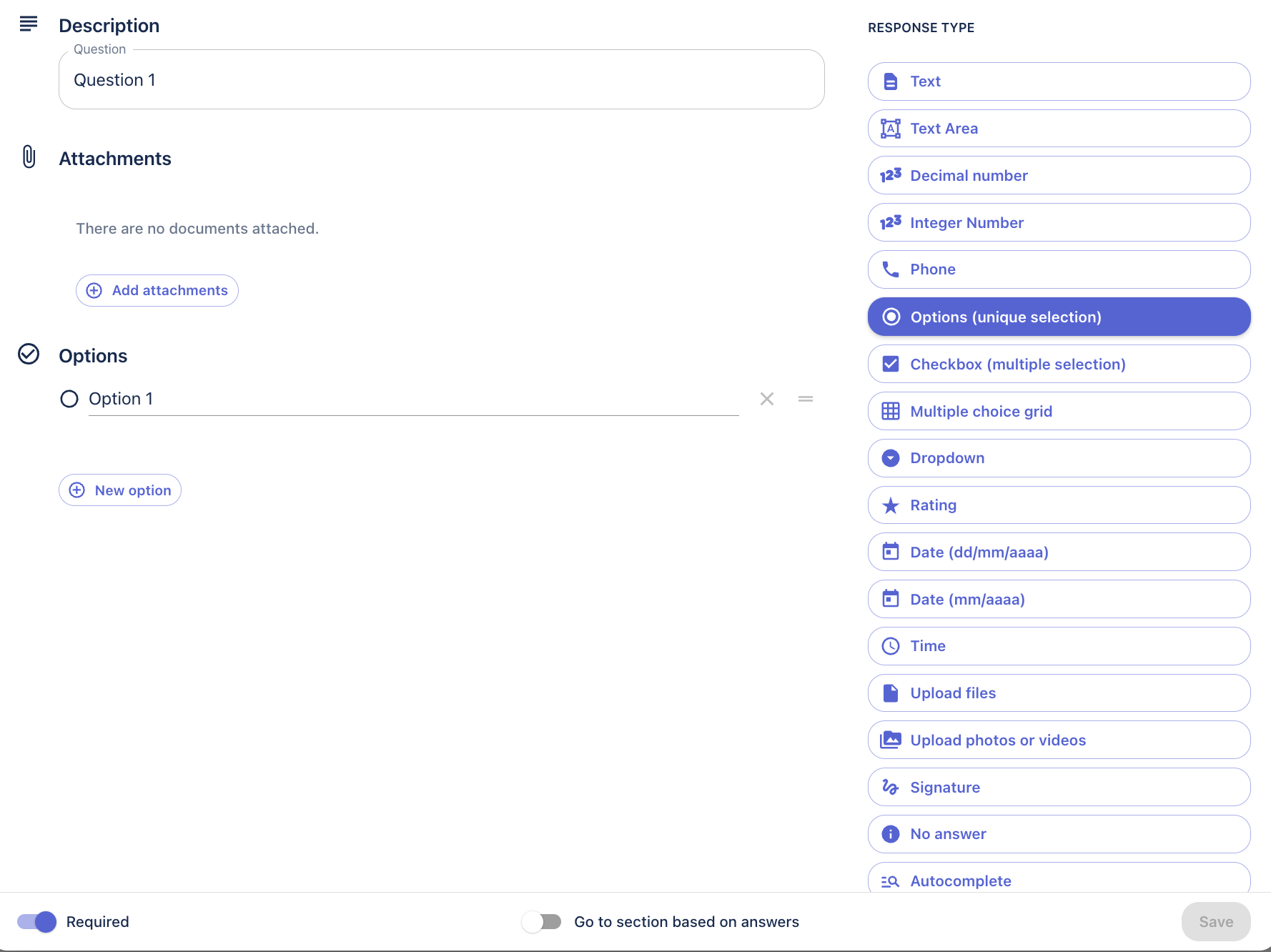Viewport: 1271px width, 952px height.
Task: Click the drag handle icon for Option 1
Action: [x=805, y=399]
